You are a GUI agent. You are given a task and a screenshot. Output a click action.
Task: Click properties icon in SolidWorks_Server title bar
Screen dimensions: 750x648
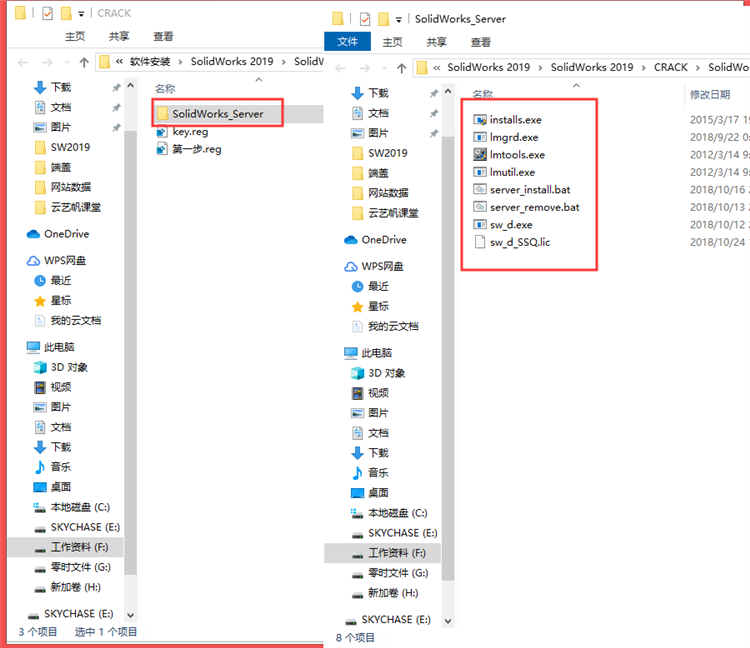click(x=365, y=19)
